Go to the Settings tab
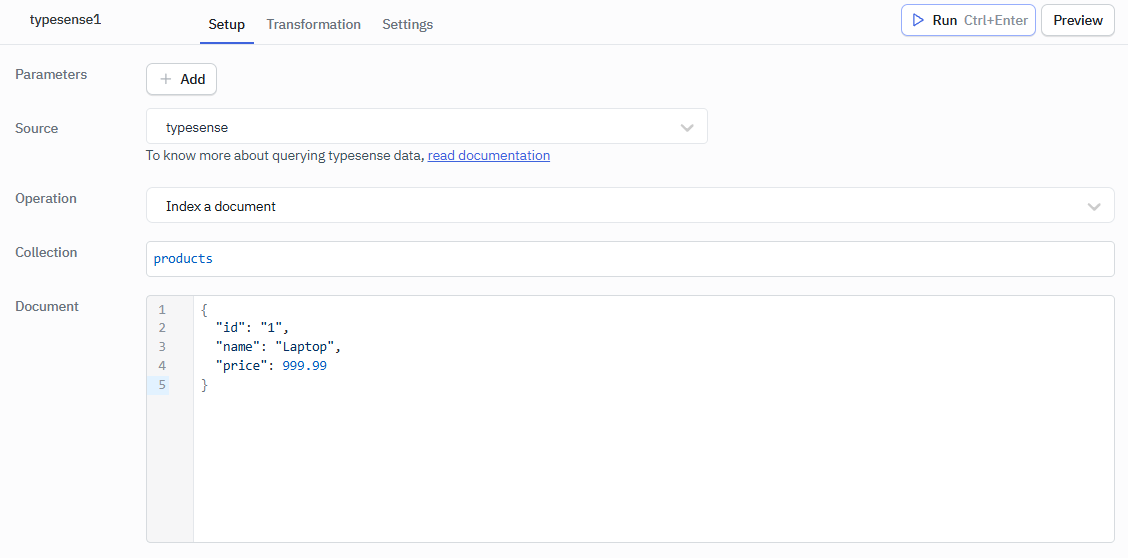The width and height of the screenshot is (1128, 558). click(407, 24)
